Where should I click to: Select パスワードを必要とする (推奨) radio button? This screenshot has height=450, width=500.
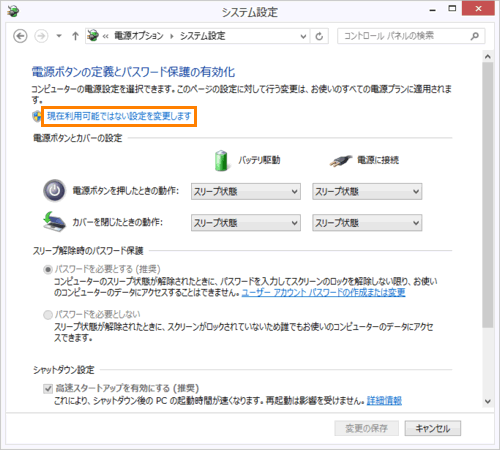pyautogui.click(x=48, y=269)
